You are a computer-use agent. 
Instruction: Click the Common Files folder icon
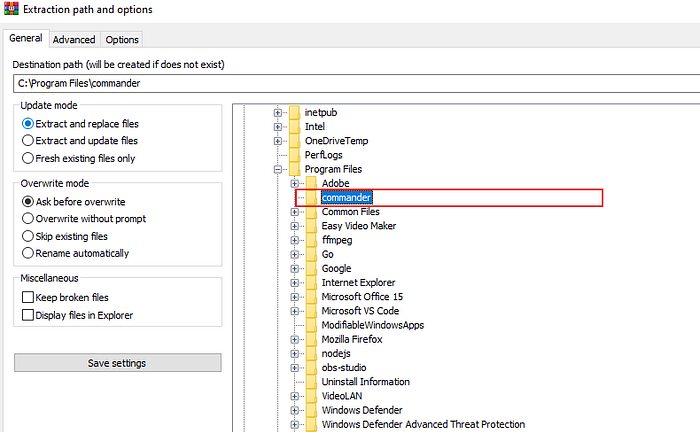click(312, 212)
